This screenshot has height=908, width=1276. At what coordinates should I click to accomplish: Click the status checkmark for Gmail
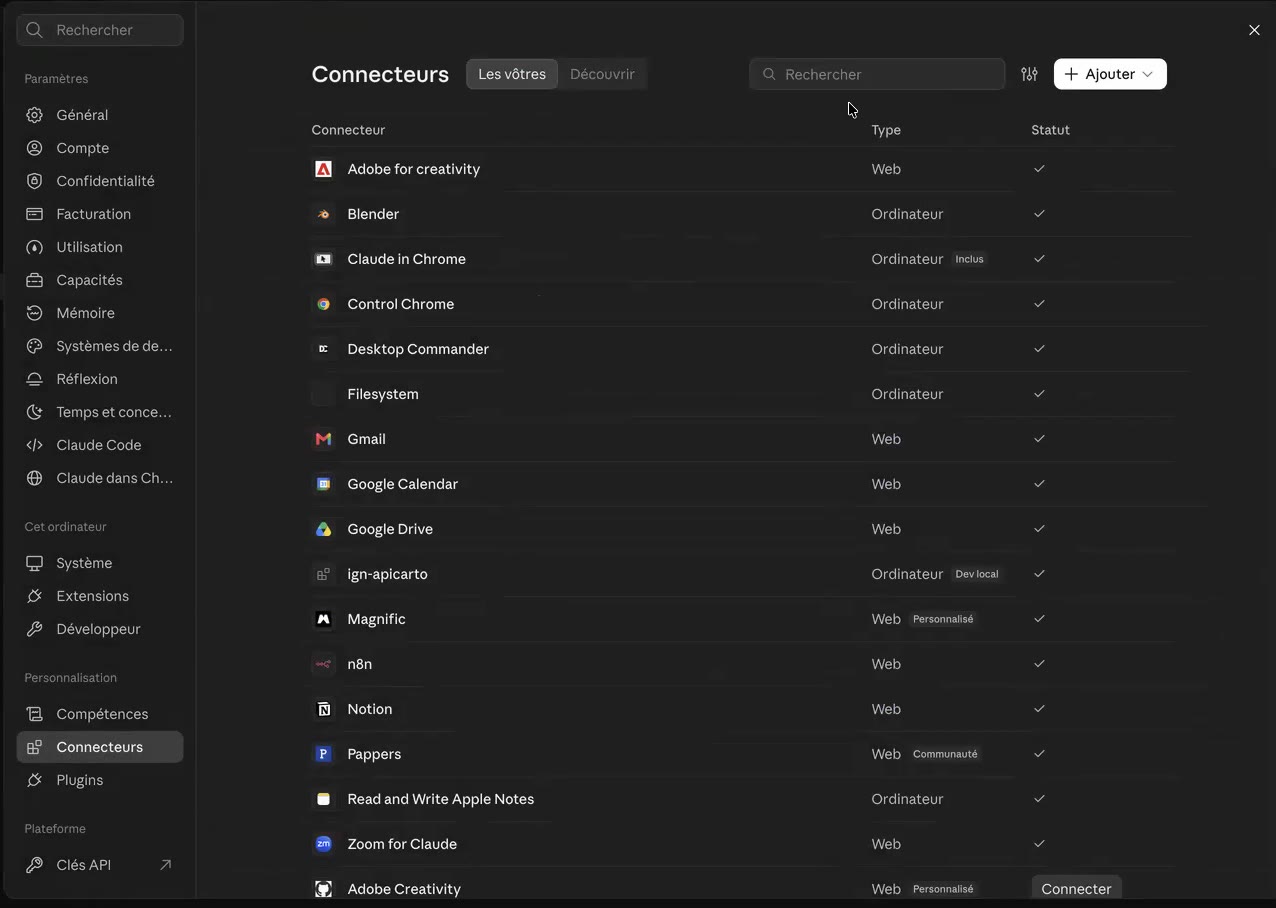pos(1039,439)
